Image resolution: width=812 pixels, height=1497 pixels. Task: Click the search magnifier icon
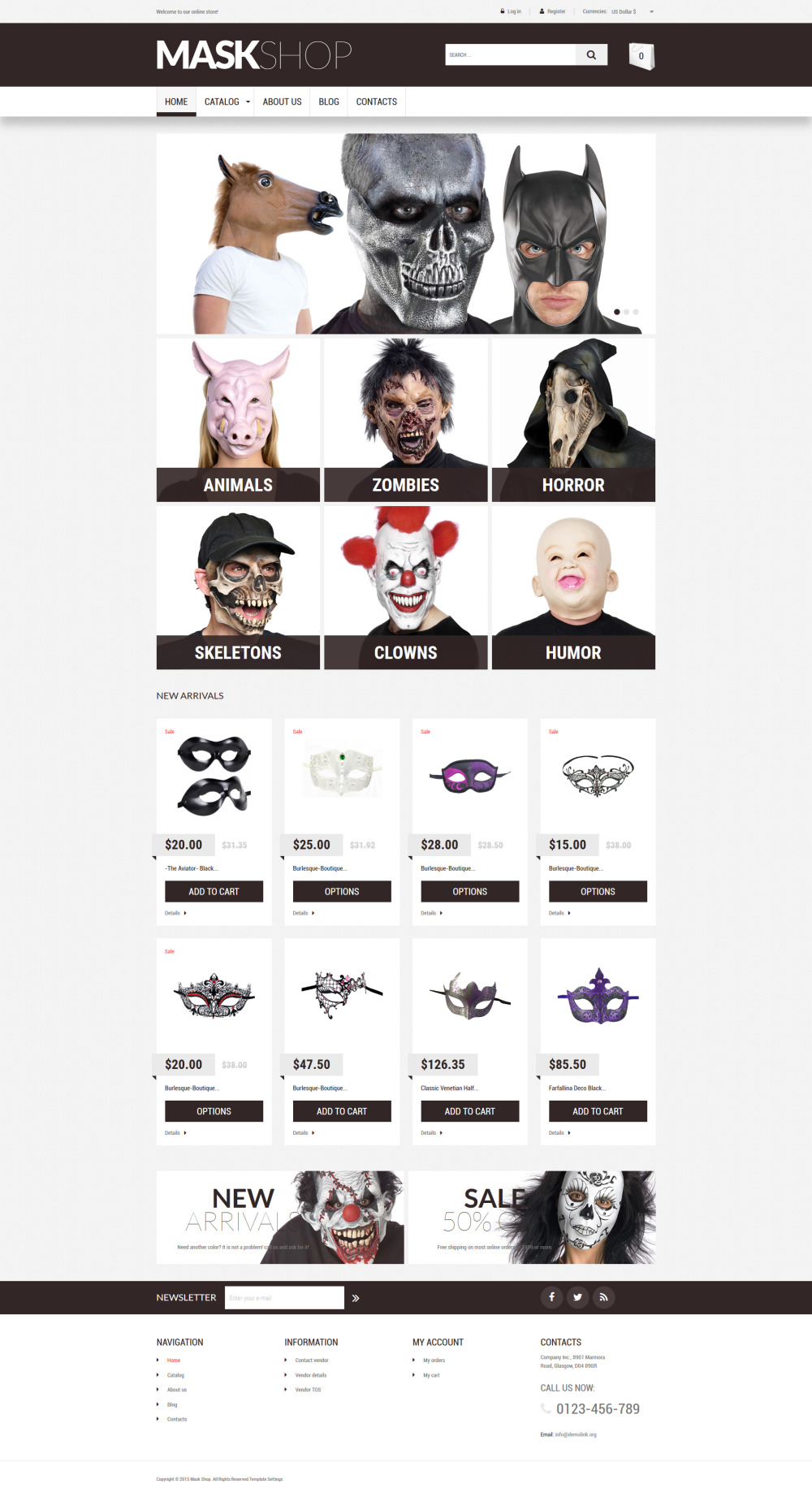pos(591,55)
